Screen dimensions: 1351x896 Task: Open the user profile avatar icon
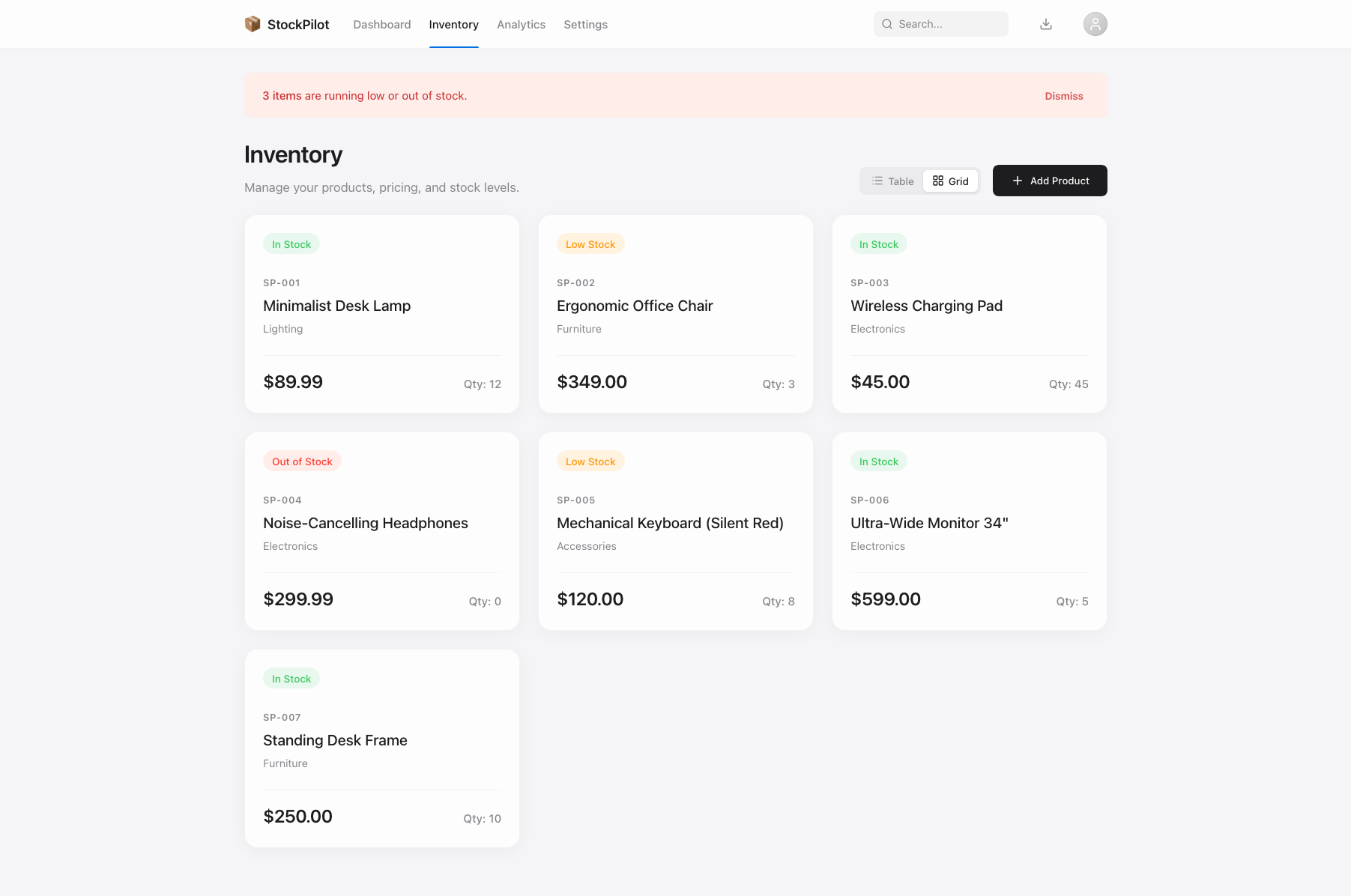(1095, 23)
